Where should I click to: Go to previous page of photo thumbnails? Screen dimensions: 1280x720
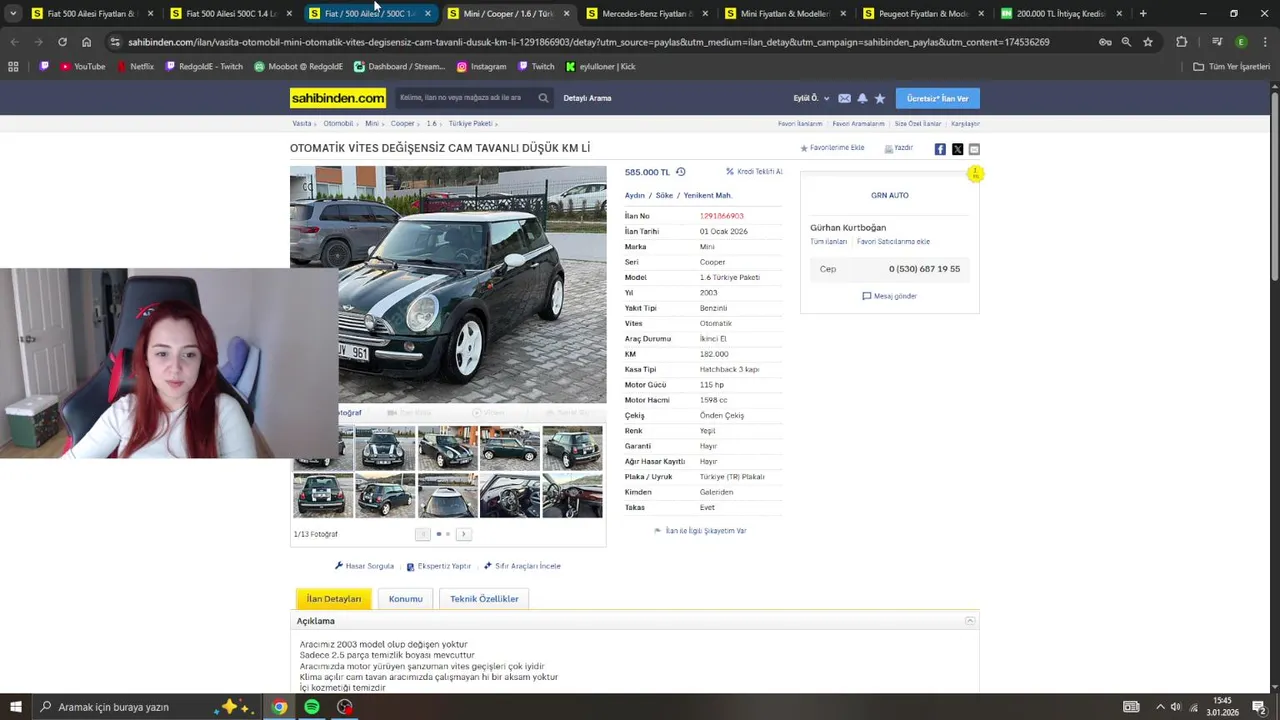click(x=423, y=534)
